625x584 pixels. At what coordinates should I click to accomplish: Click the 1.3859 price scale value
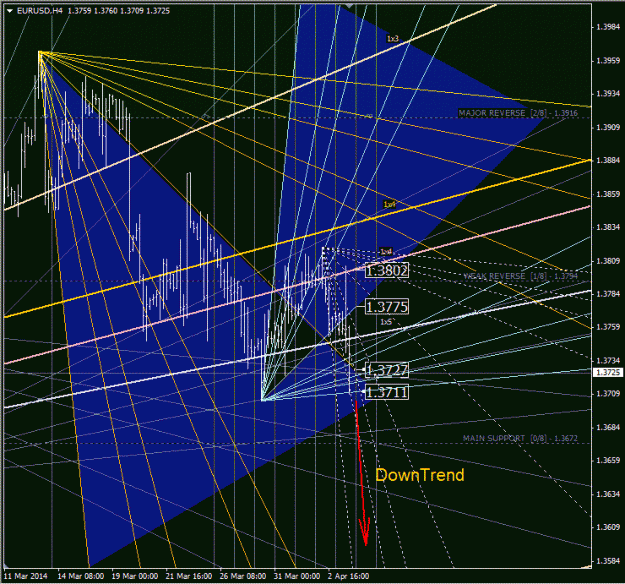[608, 194]
